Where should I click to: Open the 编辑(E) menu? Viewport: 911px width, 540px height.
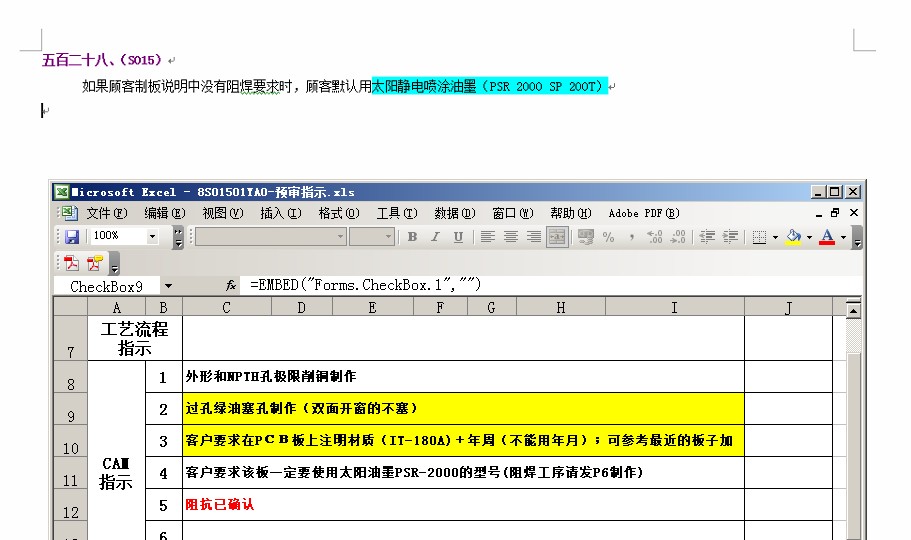(x=165, y=213)
